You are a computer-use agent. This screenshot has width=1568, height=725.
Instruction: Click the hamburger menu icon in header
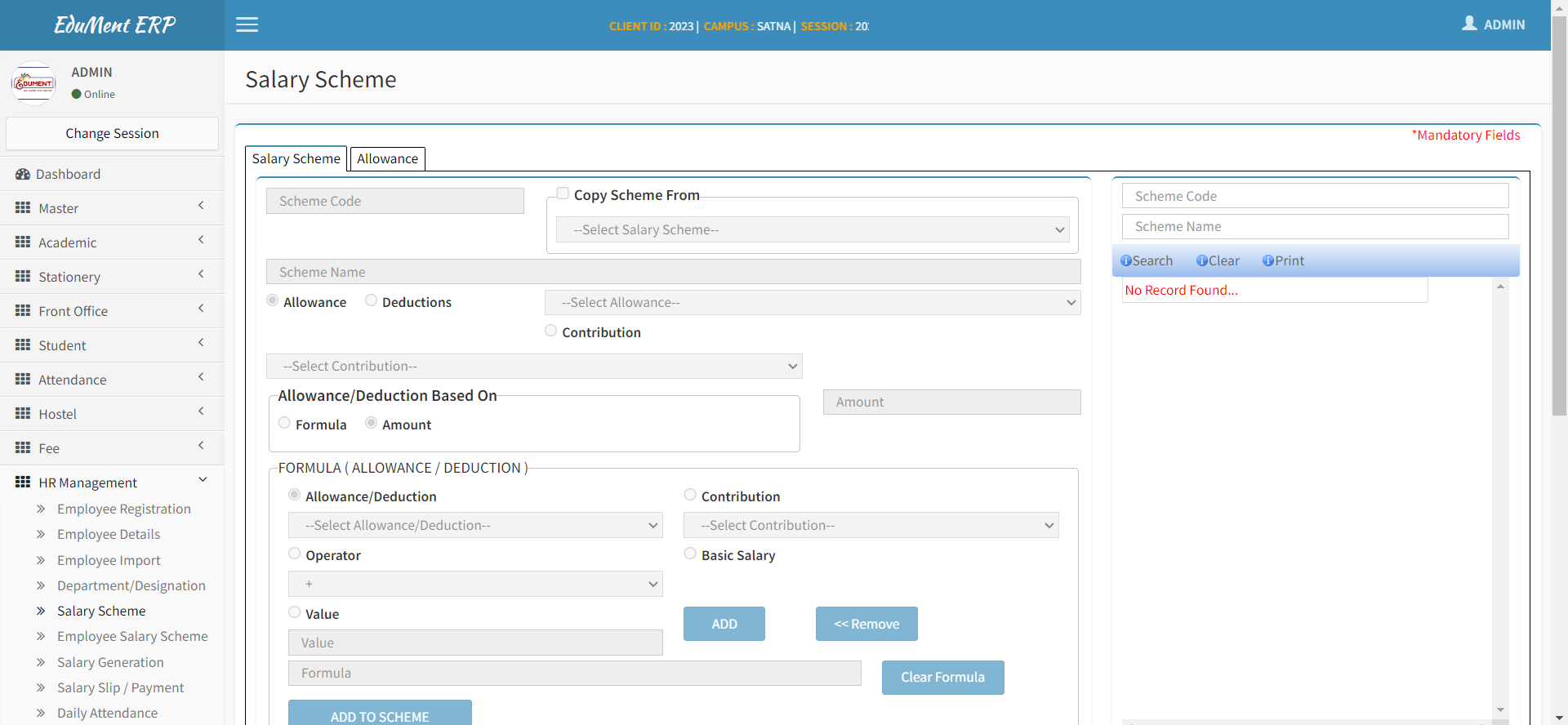247,24
